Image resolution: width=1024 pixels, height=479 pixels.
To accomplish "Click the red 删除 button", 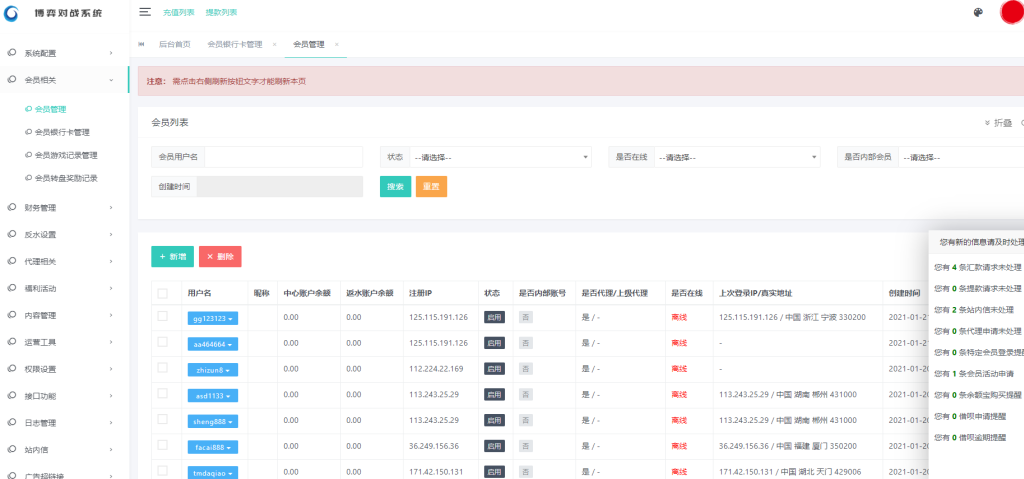I will pyautogui.click(x=220, y=257).
